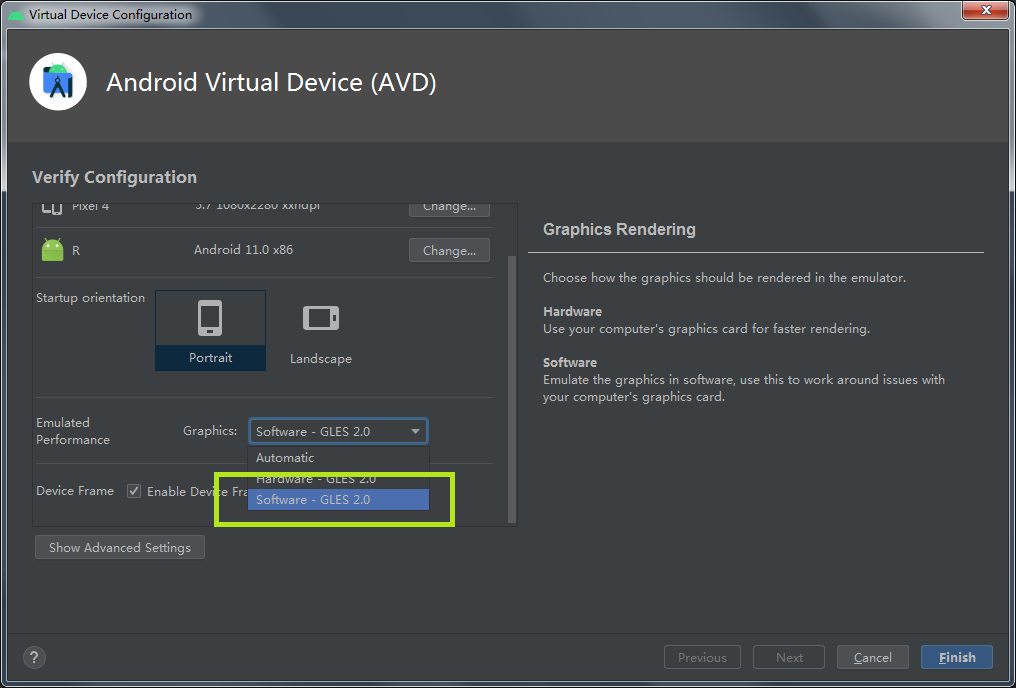
Task: Click the 'Startup orientation' label
Action: [91, 297]
